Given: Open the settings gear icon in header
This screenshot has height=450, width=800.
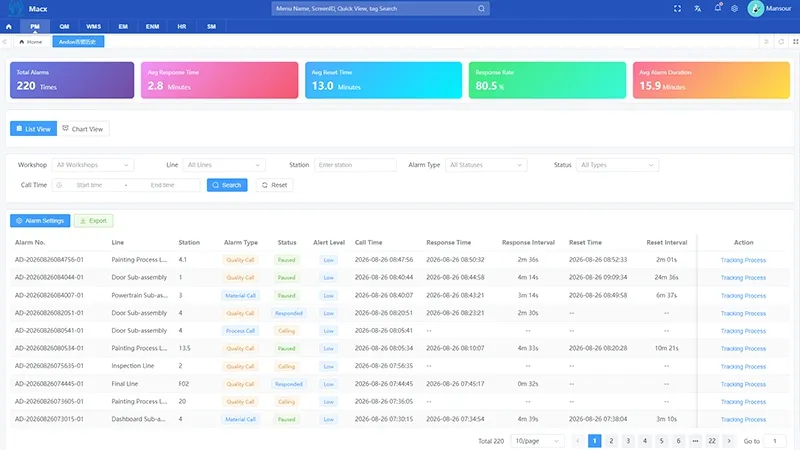Looking at the screenshot, I should [x=734, y=9].
